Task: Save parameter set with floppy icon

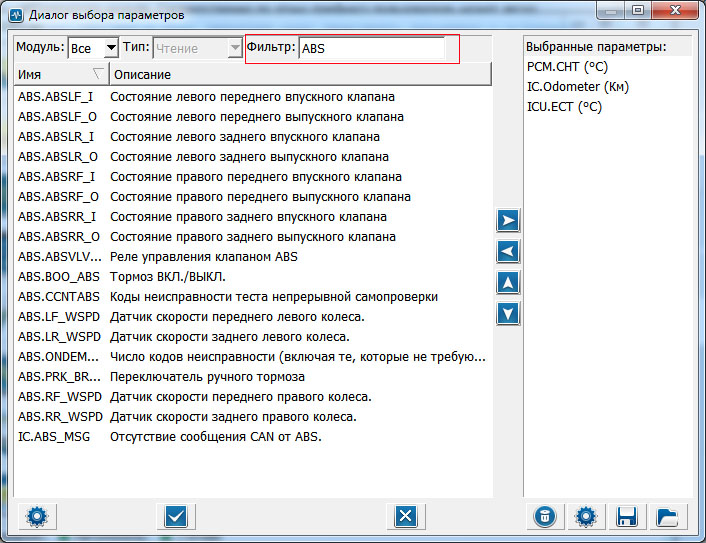Action: pyautogui.click(x=626, y=516)
